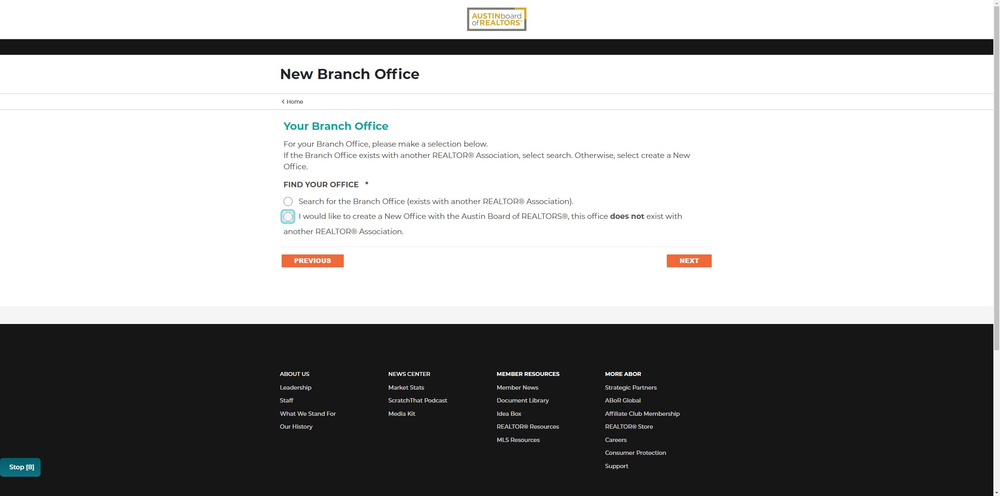The image size is (1000, 496).
Task: Click the orange NEXT button
Action: (689, 261)
